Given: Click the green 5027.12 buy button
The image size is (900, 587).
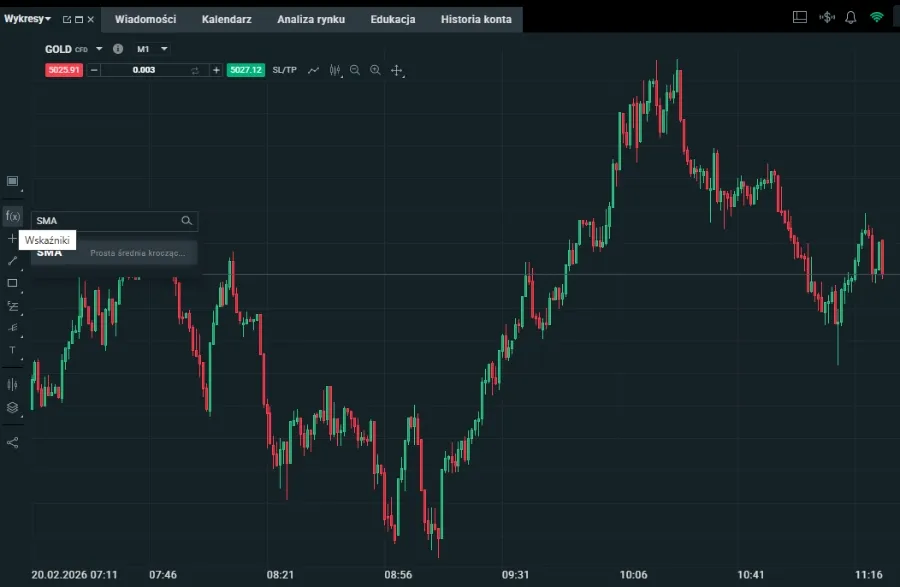Looking at the screenshot, I should pyautogui.click(x=246, y=70).
